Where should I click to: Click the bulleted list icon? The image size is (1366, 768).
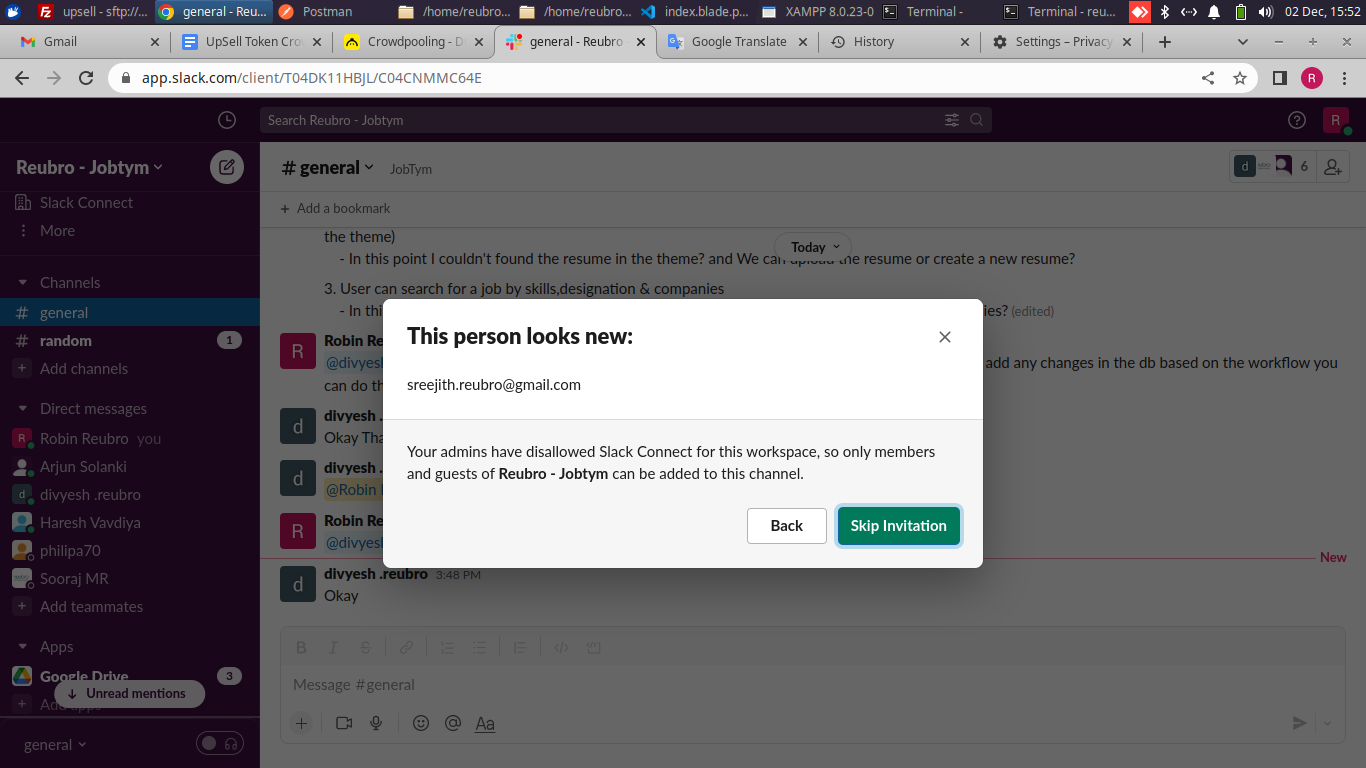point(479,647)
